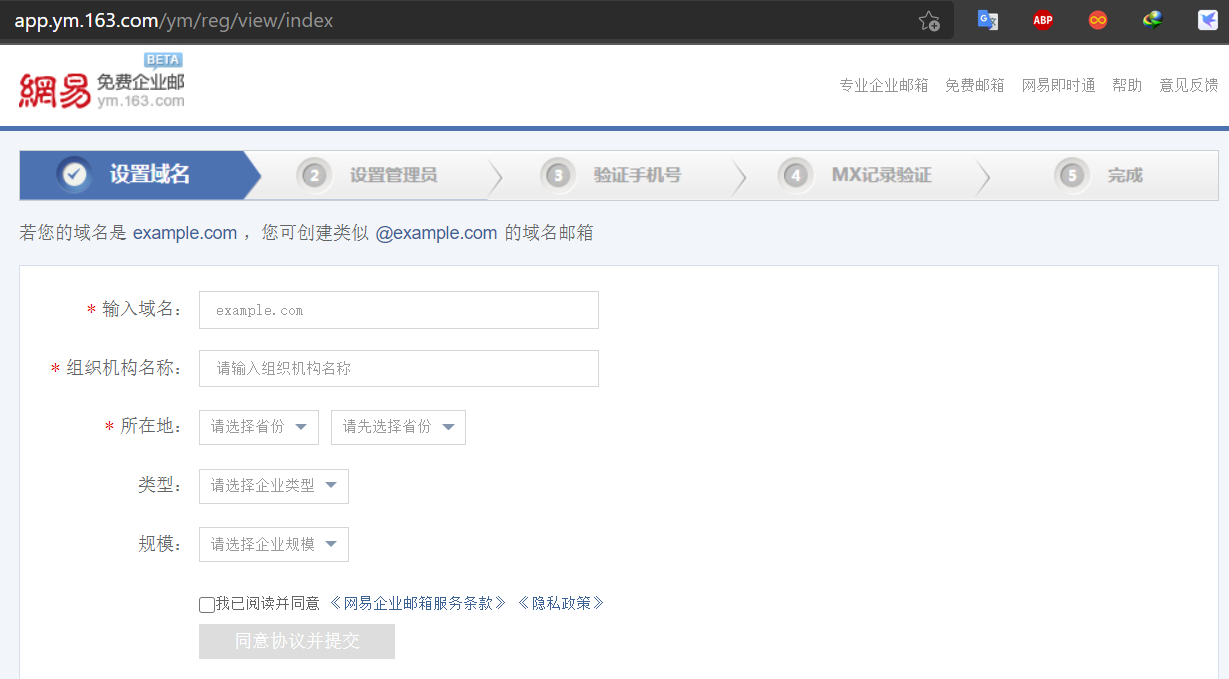The image size is (1229, 679).
Task: Open the 请选择企业类型 dropdown
Action: (x=273, y=486)
